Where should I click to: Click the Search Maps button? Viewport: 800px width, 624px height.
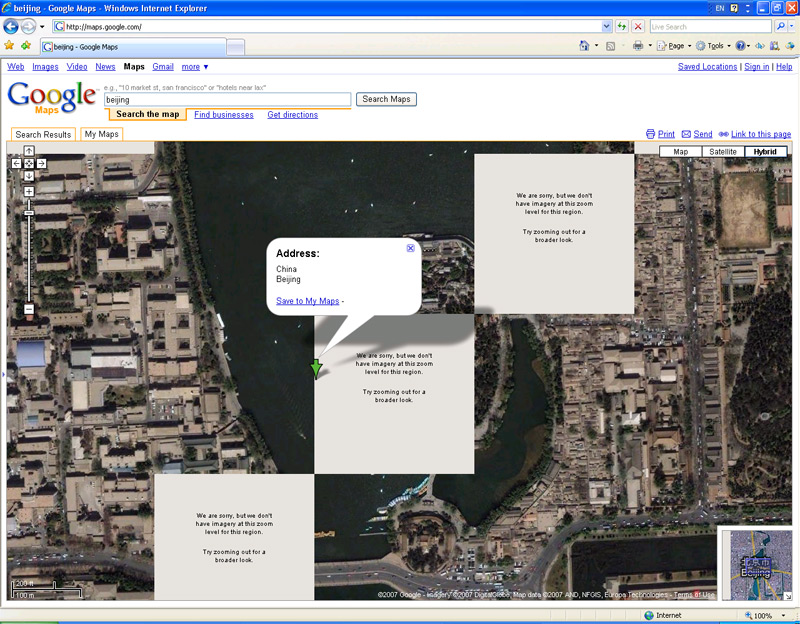coord(386,99)
